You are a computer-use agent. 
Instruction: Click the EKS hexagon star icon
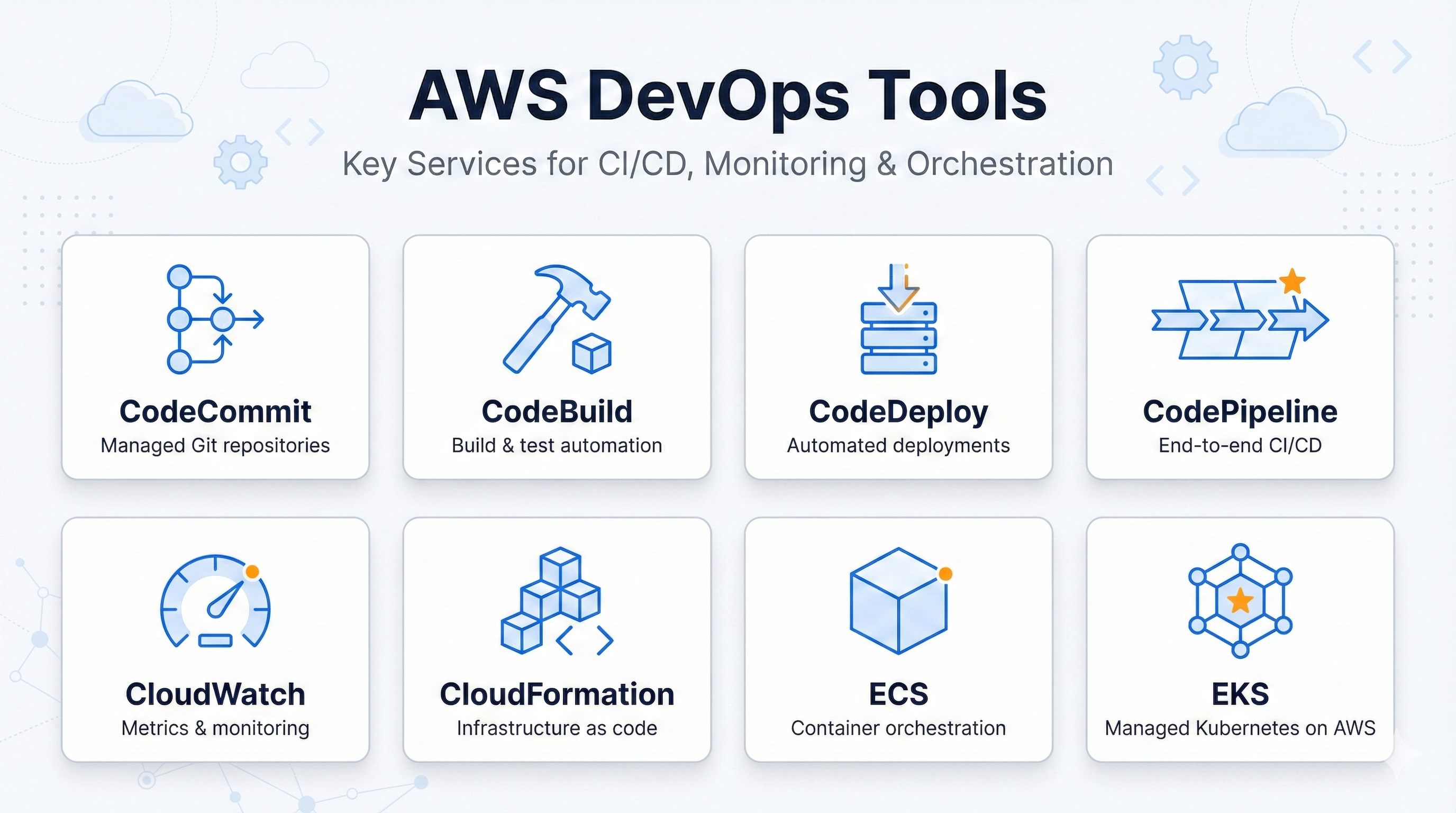pos(1240,601)
